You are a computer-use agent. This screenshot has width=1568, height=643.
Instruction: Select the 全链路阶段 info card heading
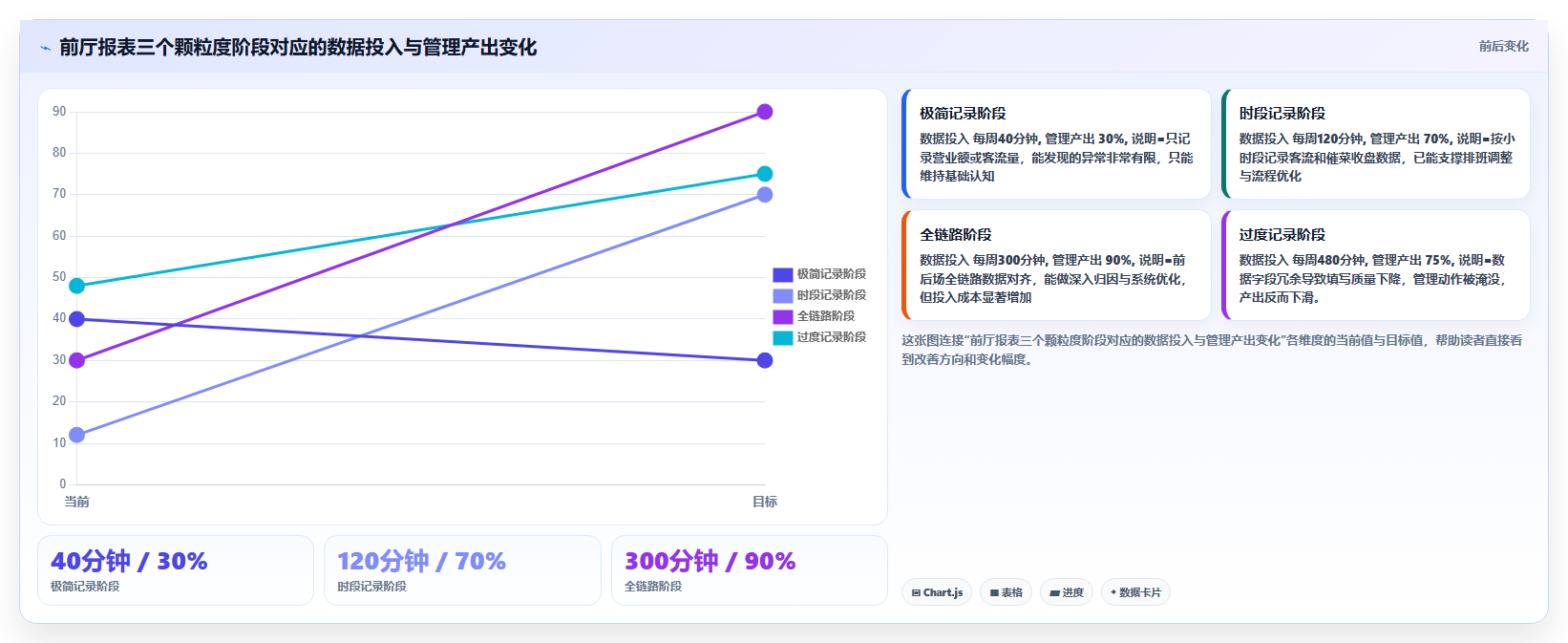click(x=956, y=235)
